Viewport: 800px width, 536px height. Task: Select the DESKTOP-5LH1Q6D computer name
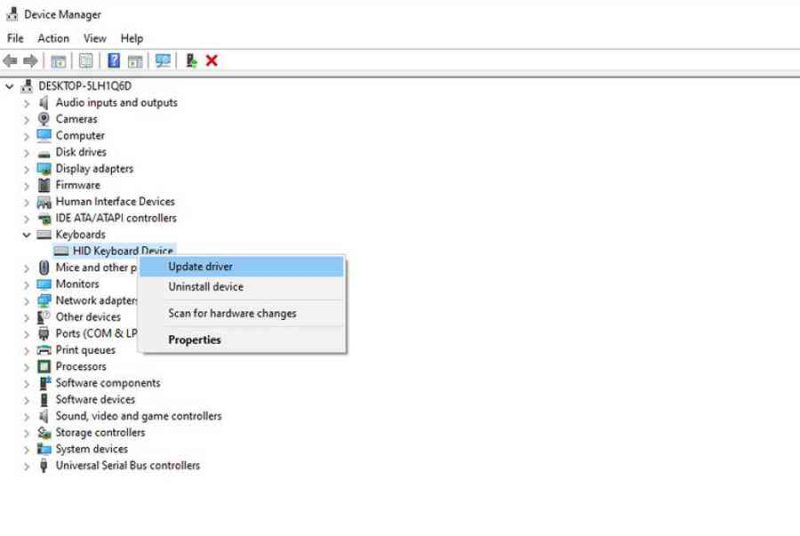pyautogui.click(x=85, y=86)
